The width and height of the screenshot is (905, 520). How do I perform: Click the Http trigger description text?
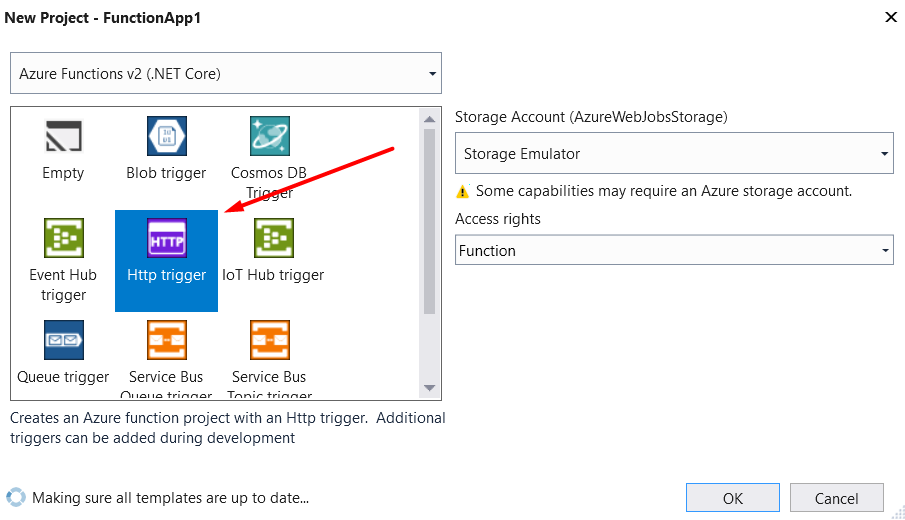(227, 428)
